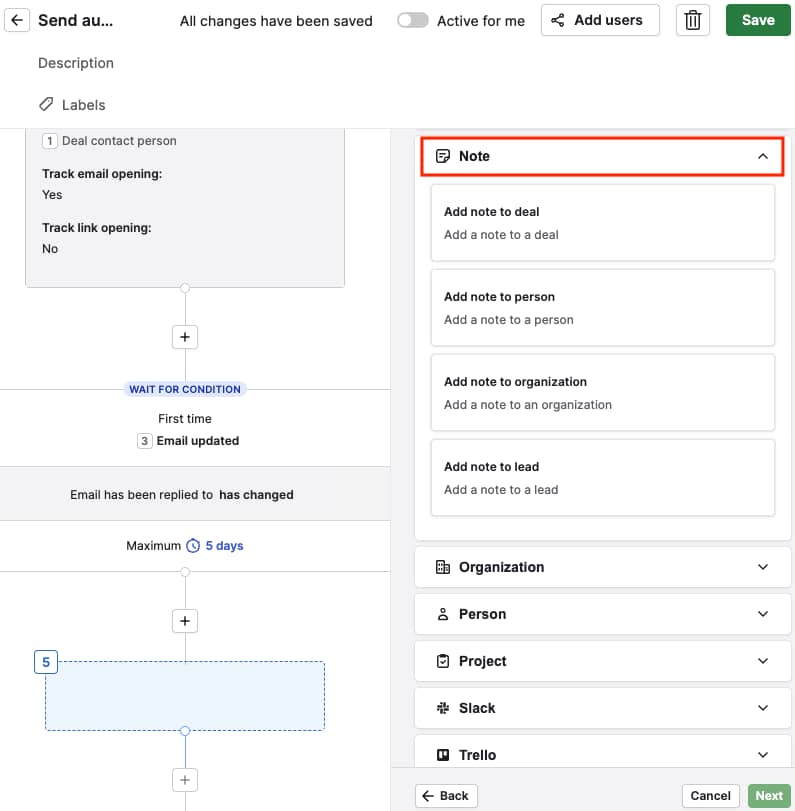The image size is (795, 811).
Task: Choose the Add note to lead action
Action: (601, 477)
